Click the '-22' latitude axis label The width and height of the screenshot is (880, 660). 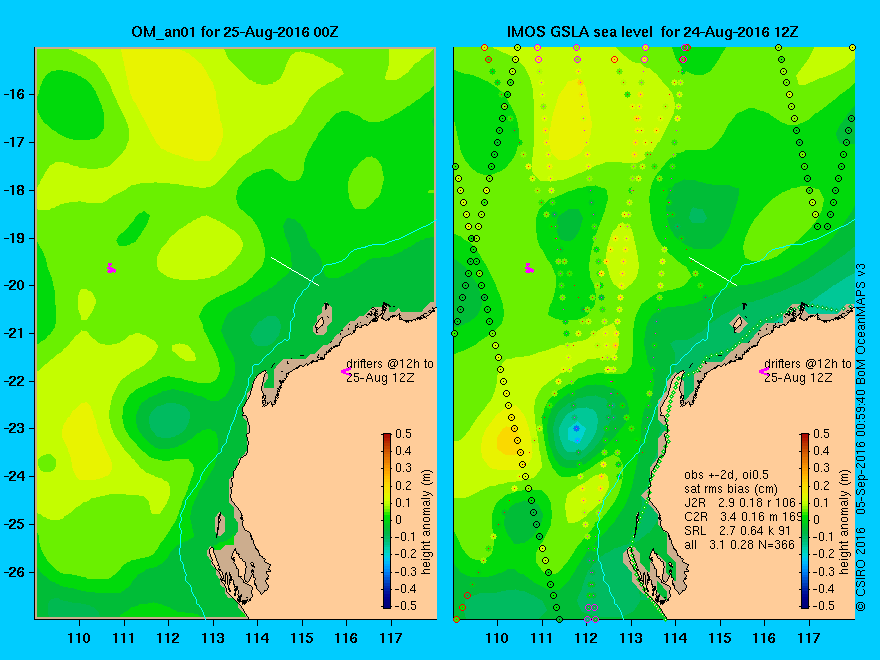click(x=14, y=381)
